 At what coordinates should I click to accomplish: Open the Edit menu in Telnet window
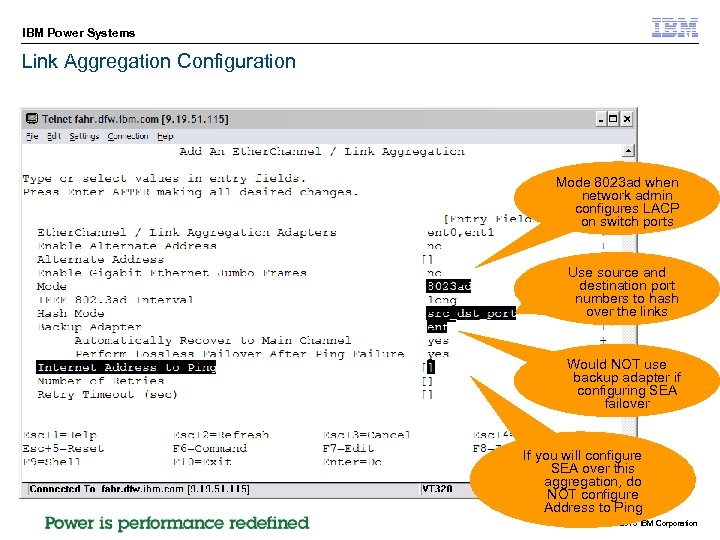point(54,136)
